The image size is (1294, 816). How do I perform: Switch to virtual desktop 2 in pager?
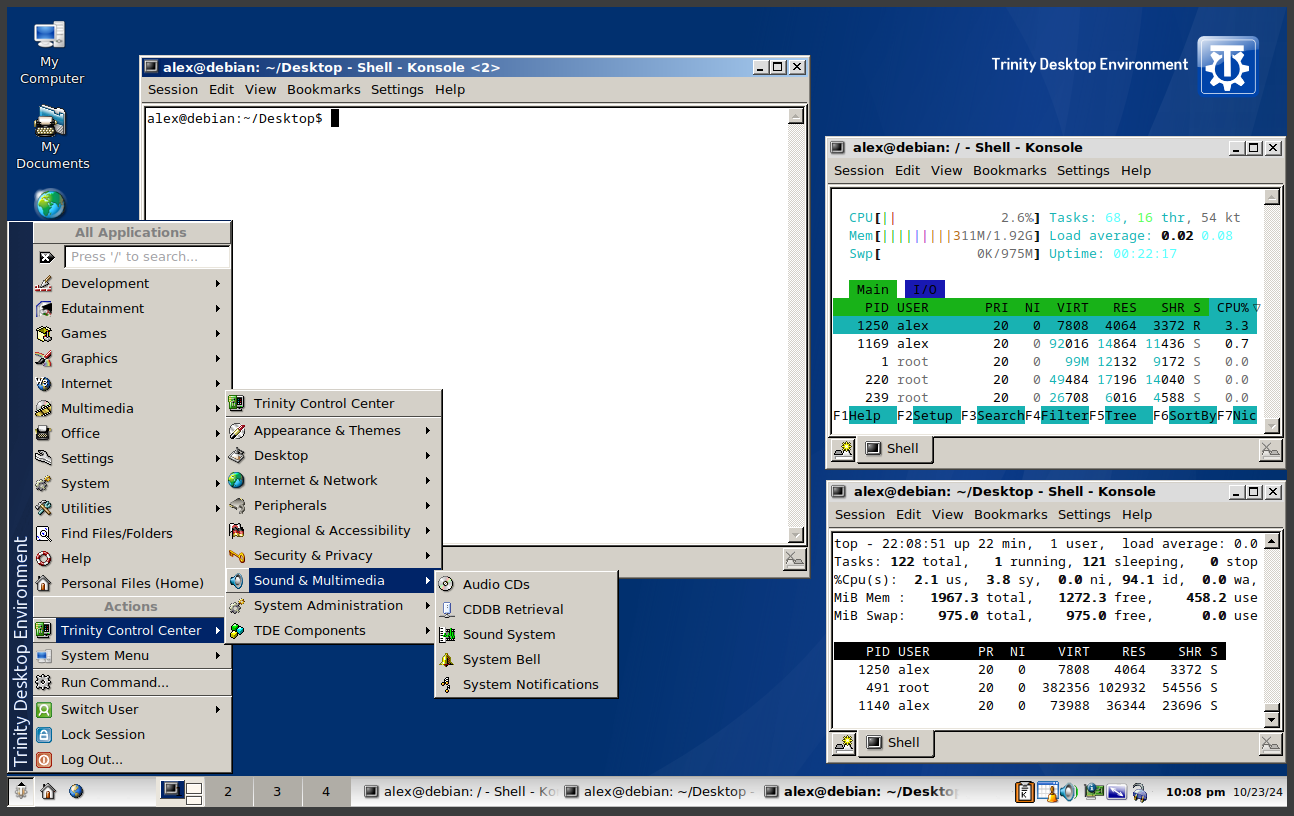(228, 792)
